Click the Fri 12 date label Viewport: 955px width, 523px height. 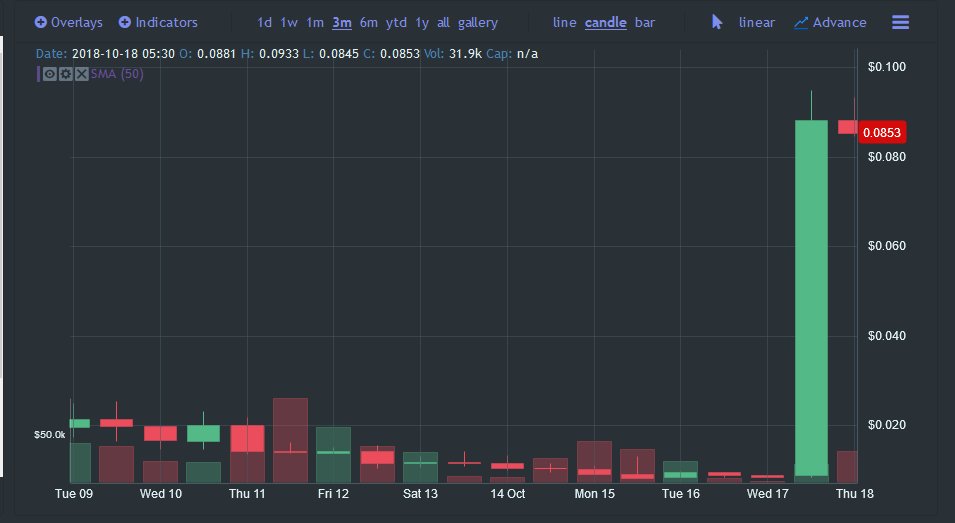point(333,494)
